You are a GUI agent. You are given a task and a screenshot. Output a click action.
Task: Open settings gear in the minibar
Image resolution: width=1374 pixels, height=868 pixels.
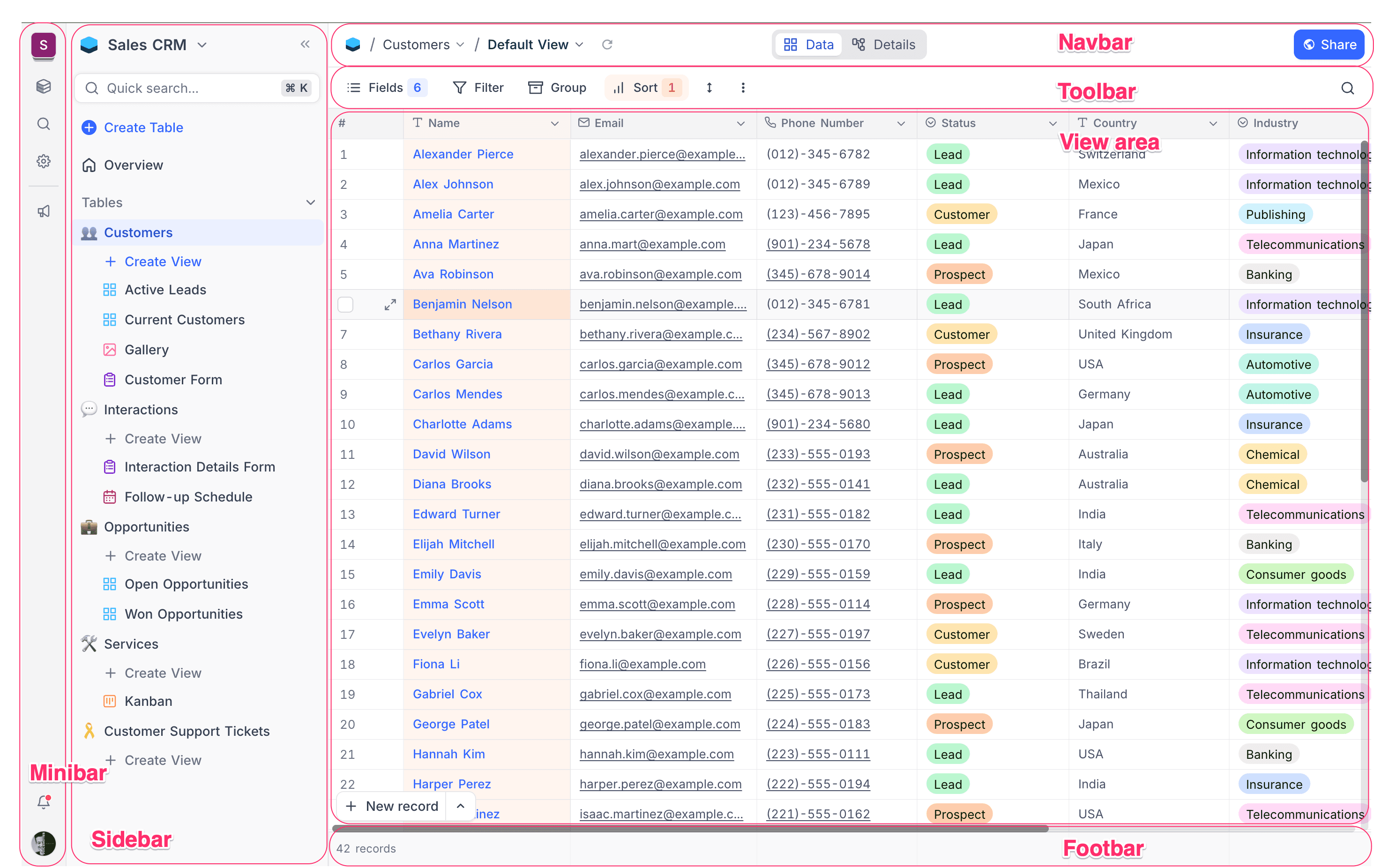(x=44, y=162)
